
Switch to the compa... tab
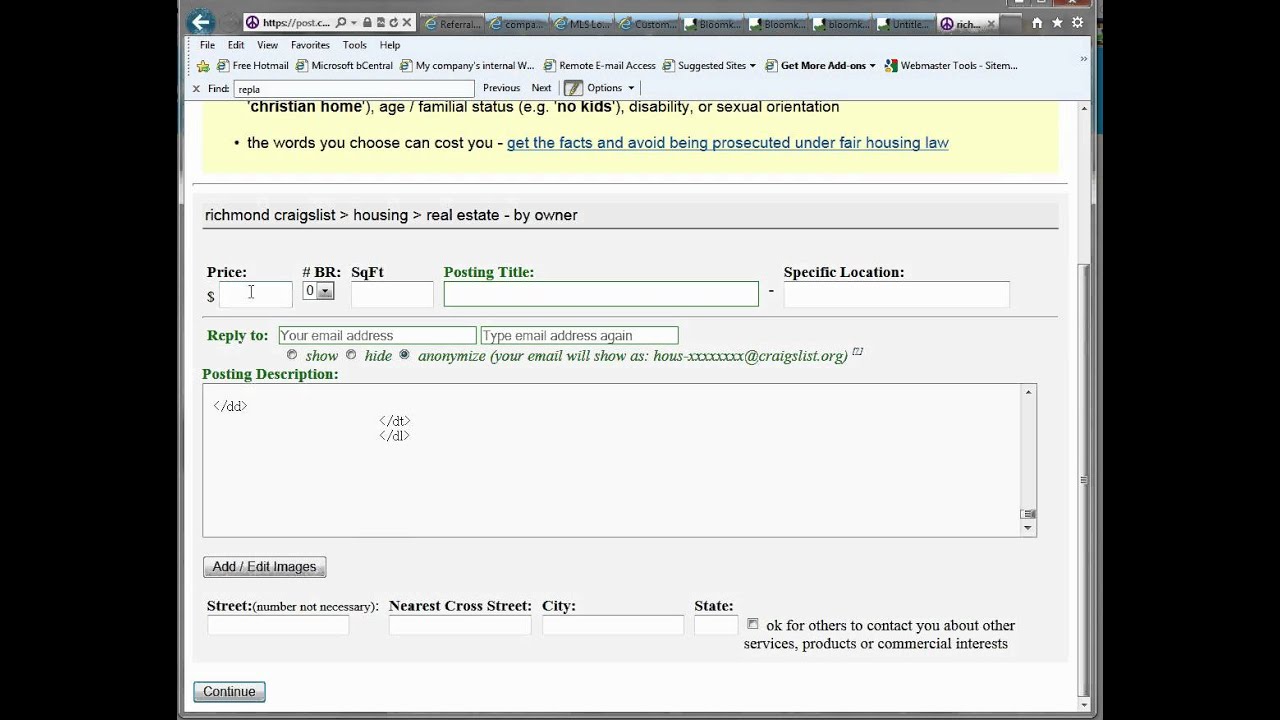pyautogui.click(x=517, y=23)
